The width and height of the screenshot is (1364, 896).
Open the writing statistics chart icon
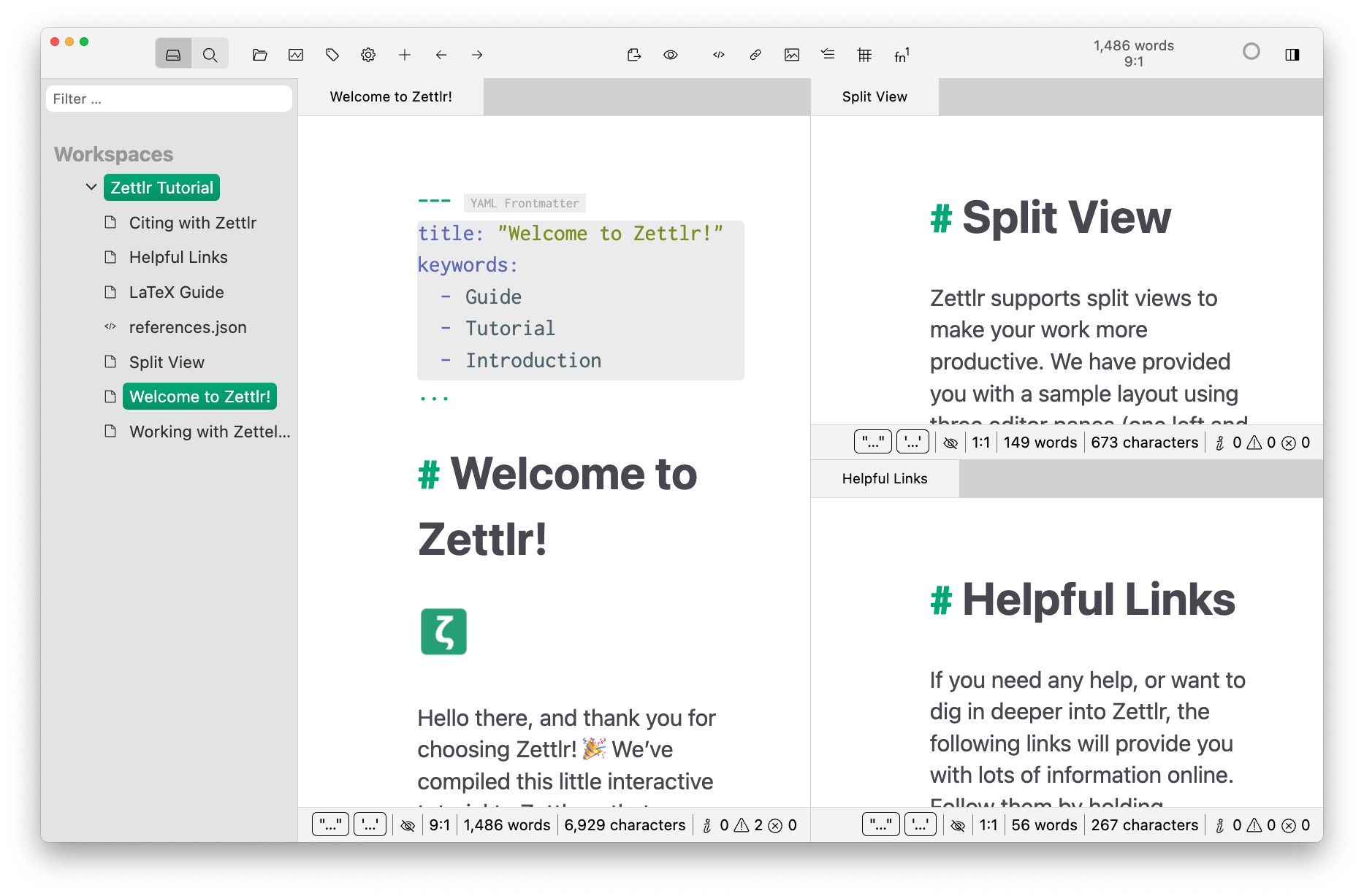[295, 53]
